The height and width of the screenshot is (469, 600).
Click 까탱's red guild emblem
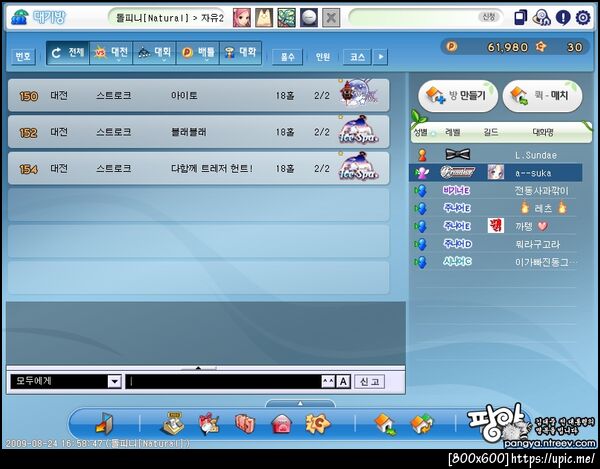tap(496, 226)
